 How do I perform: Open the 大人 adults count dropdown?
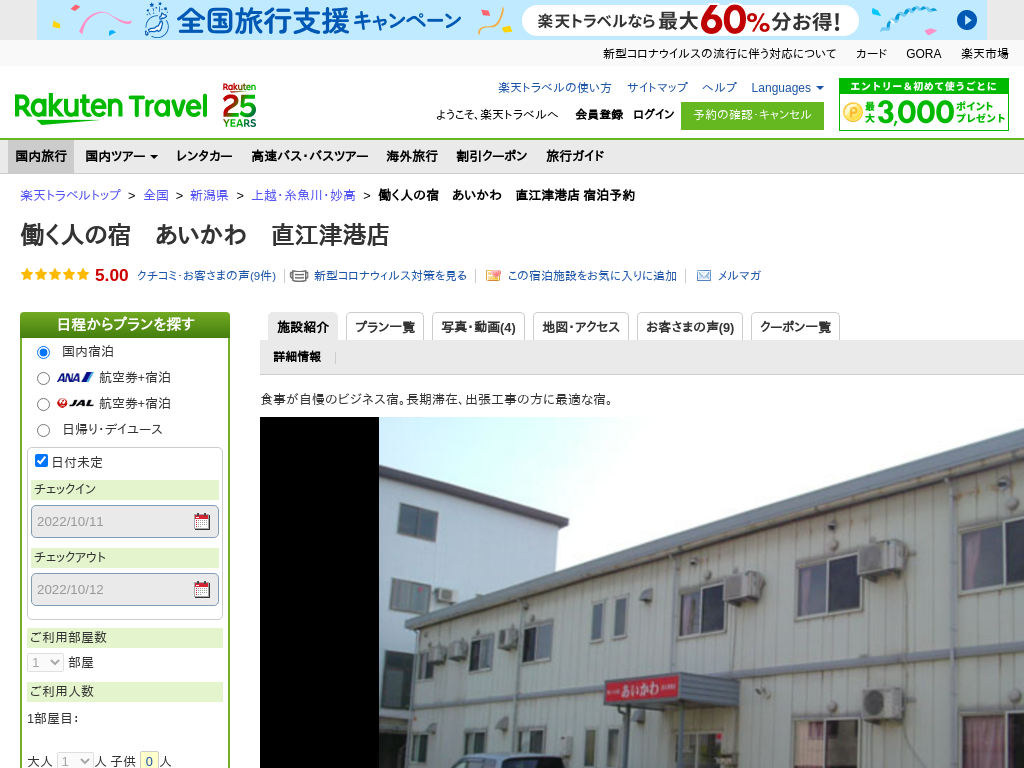pyautogui.click(x=75, y=760)
